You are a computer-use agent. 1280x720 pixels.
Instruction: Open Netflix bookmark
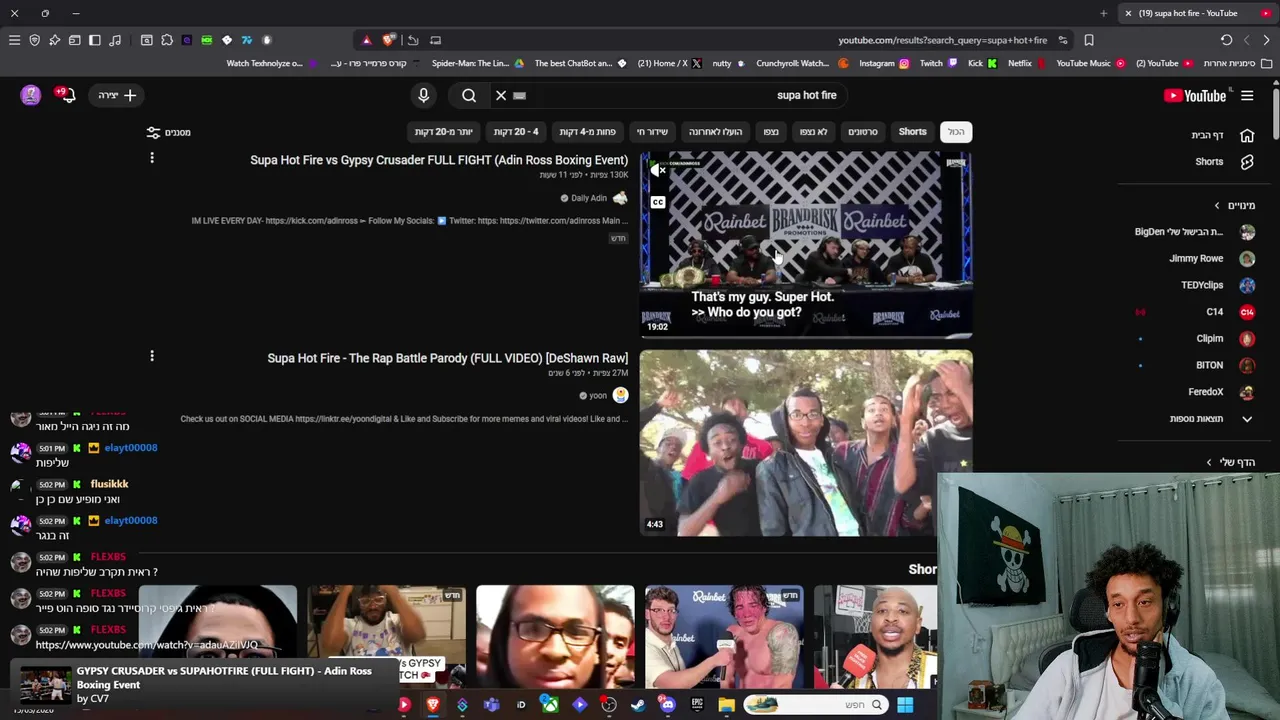[x=1026, y=63]
